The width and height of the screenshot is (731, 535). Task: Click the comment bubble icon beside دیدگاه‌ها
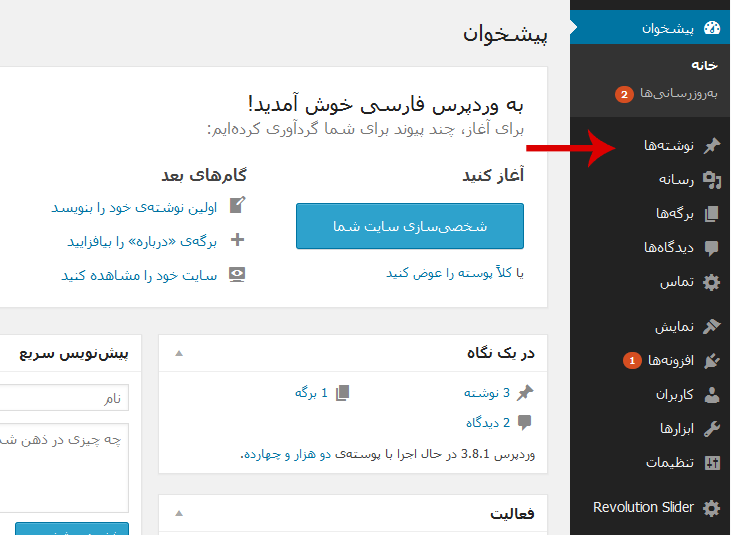click(x=711, y=248)
